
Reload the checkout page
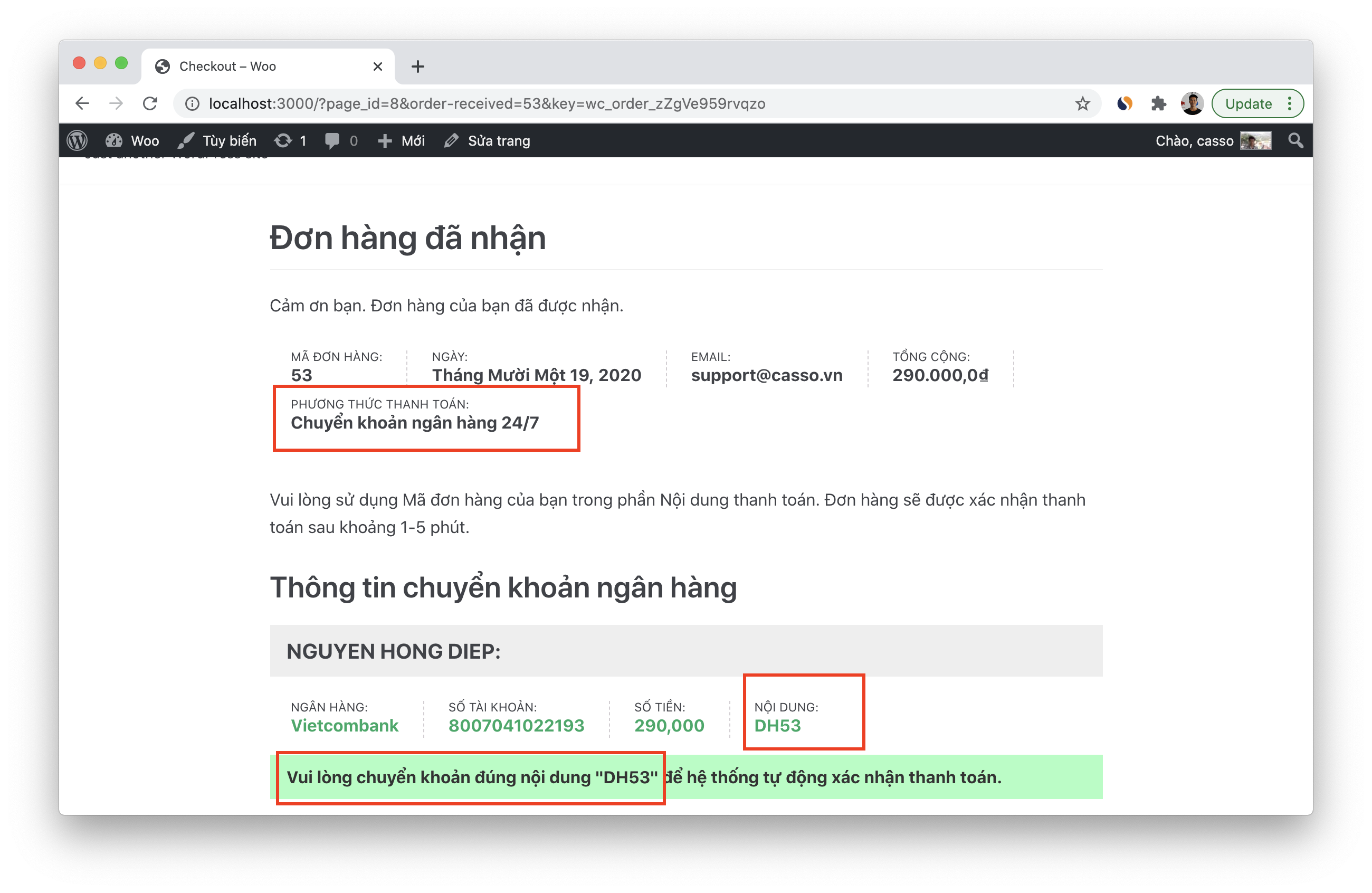coord(150,104)
